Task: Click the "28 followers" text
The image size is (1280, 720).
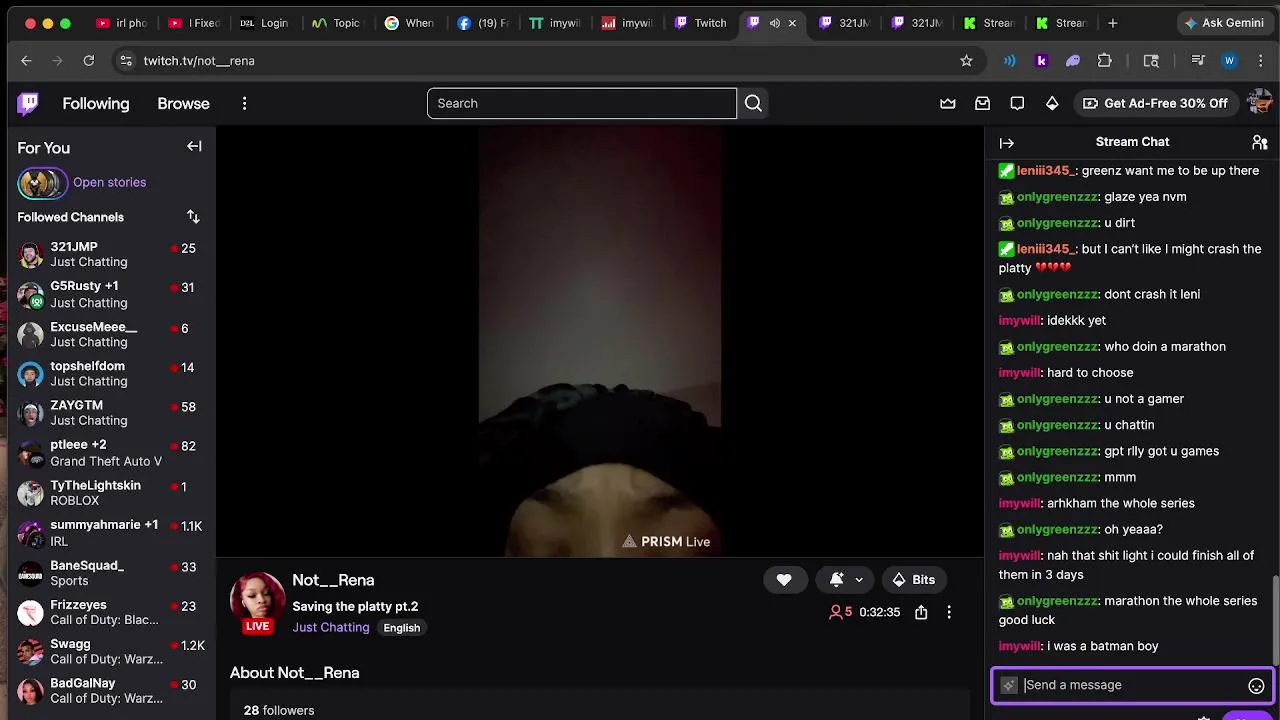Action: 279,710
